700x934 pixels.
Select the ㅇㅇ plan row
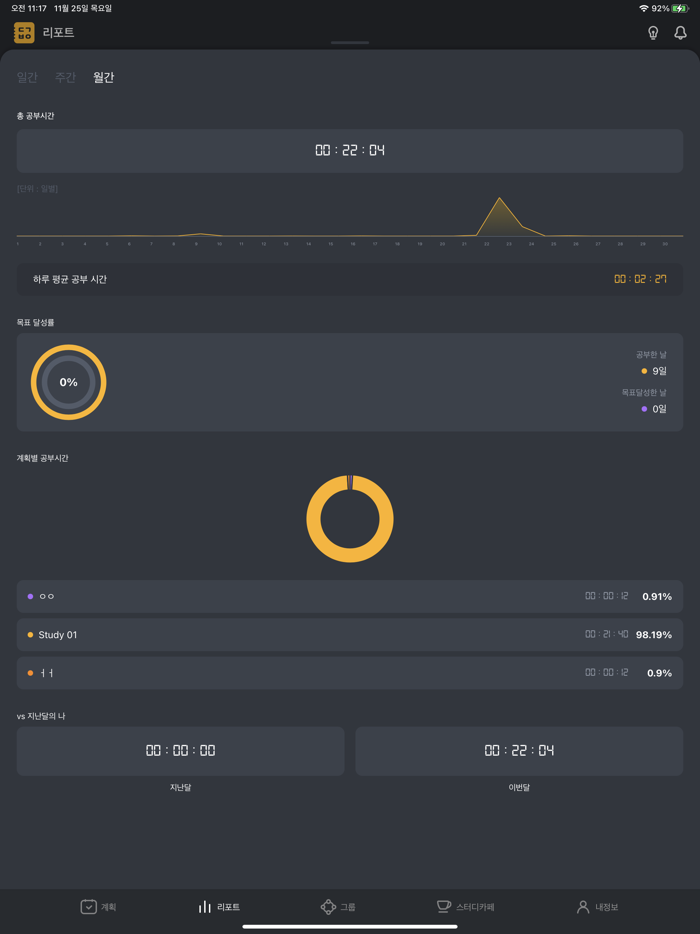(x=350, y=596)
